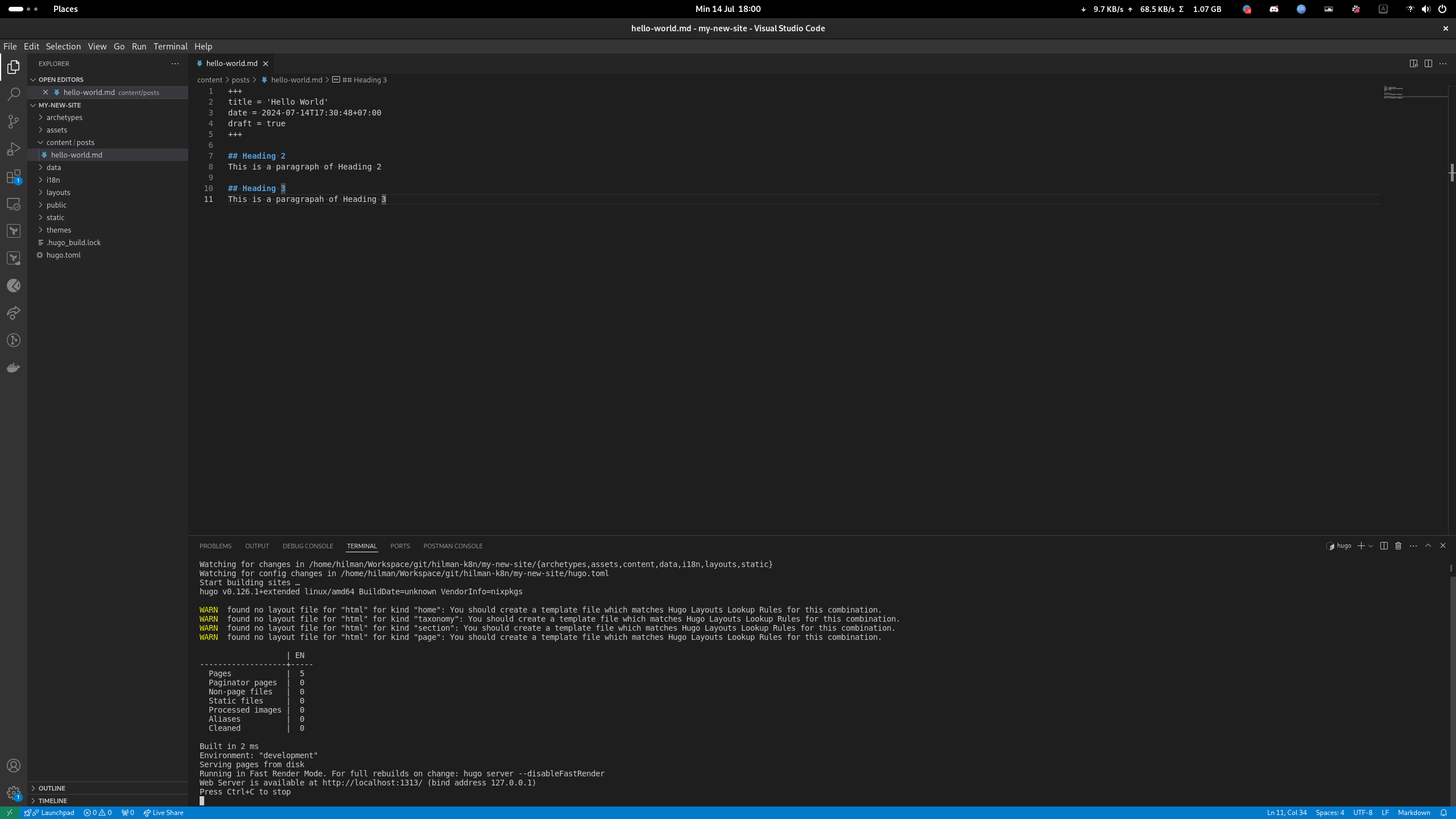Change file encoding UTF-8

pos(1363,813)
